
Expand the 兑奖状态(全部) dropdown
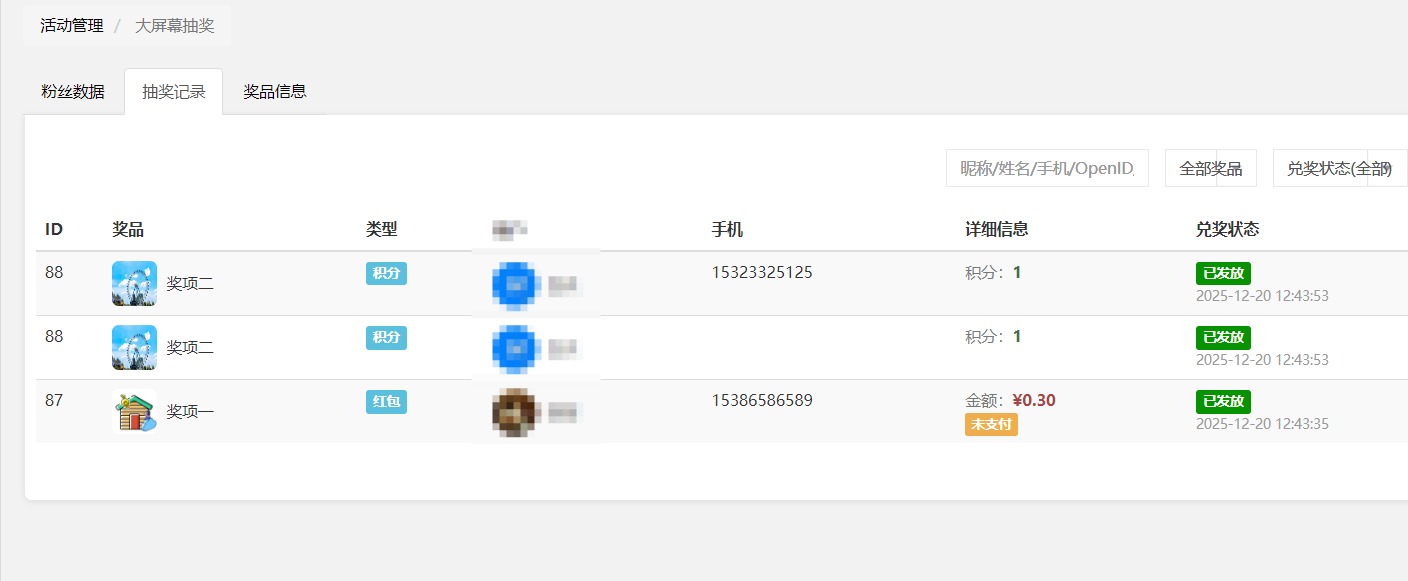click(1339, 168)
